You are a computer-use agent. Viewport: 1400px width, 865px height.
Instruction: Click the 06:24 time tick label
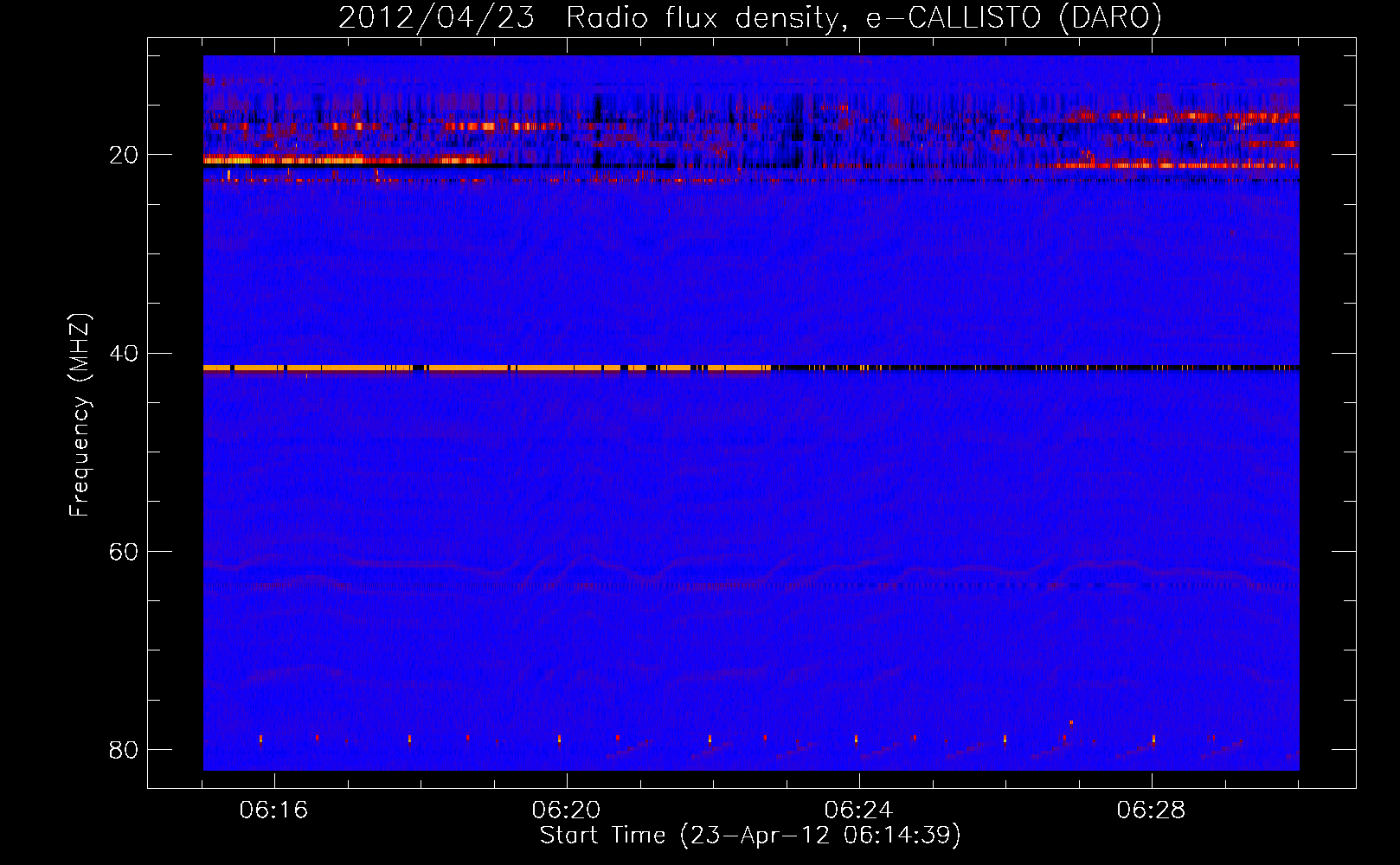859,811
